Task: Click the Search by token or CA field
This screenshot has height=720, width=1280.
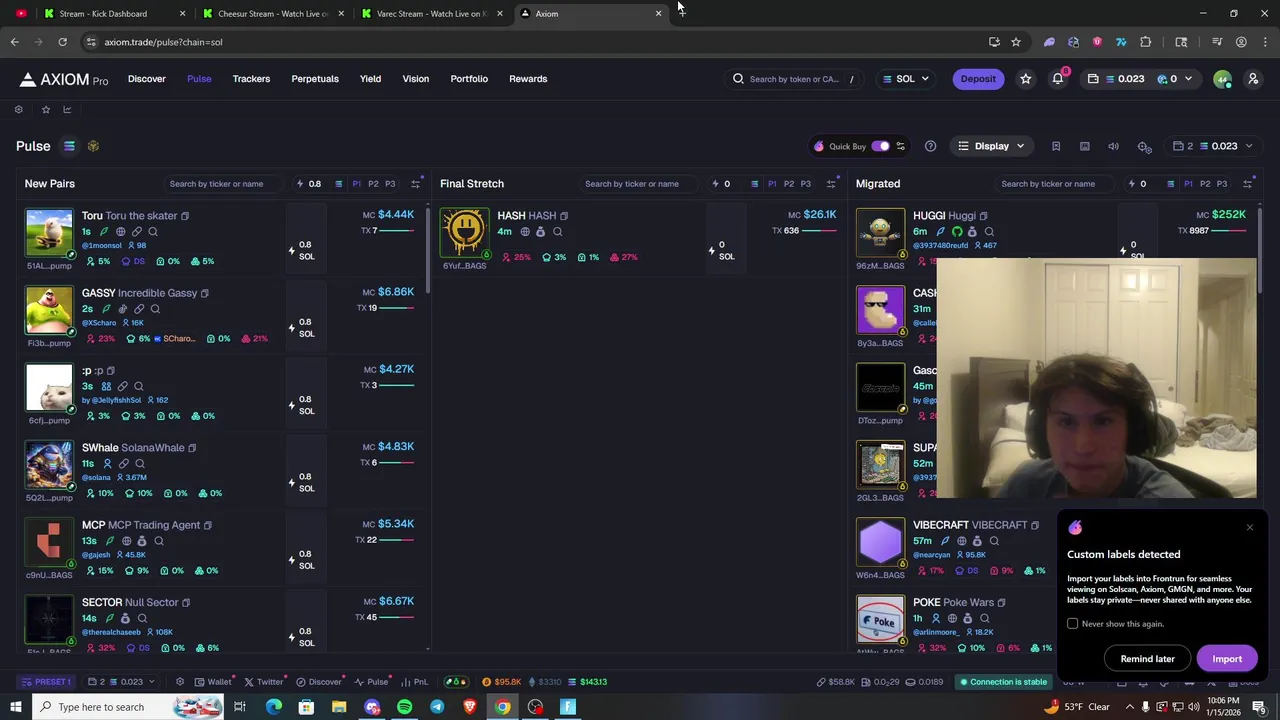Action: pos(795,79)
